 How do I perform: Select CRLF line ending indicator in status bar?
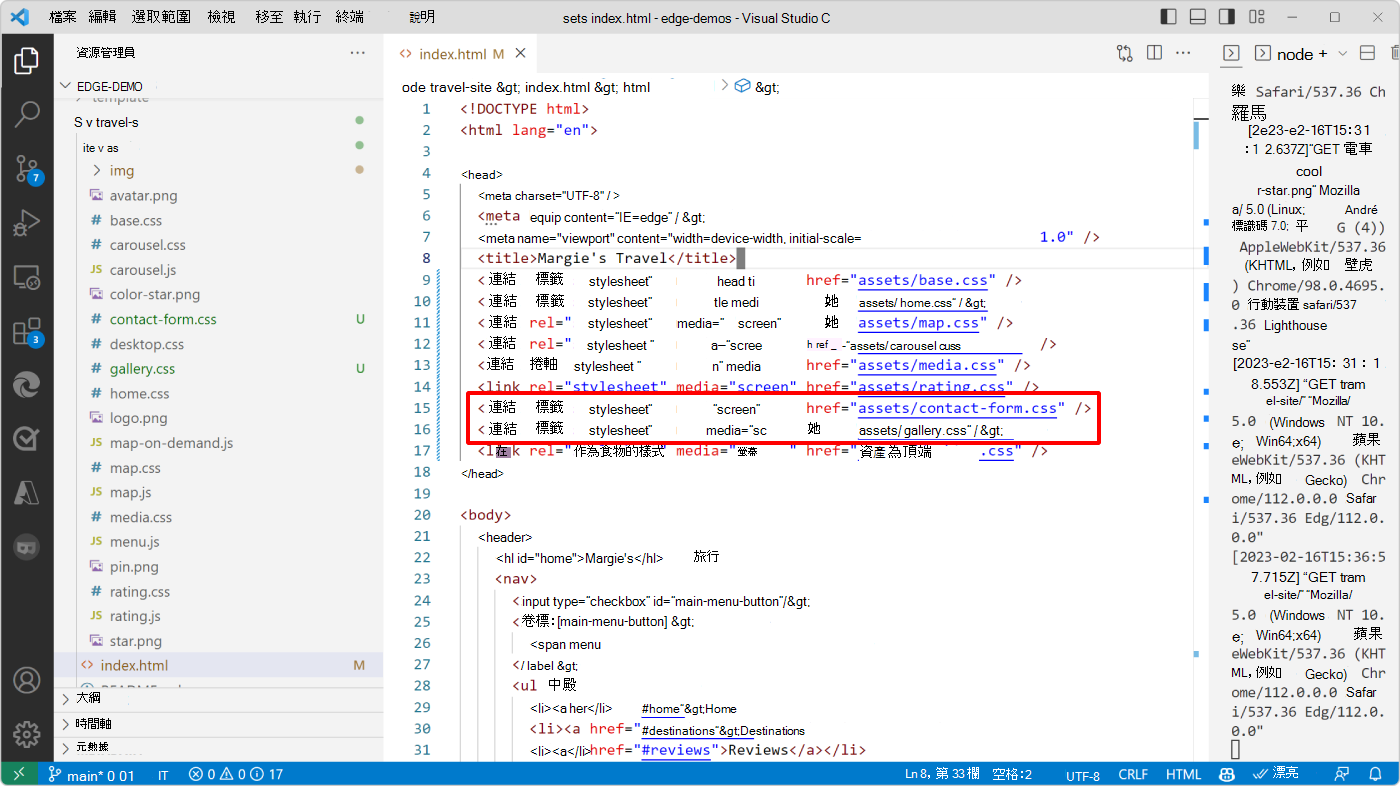tap(1133, 773)
